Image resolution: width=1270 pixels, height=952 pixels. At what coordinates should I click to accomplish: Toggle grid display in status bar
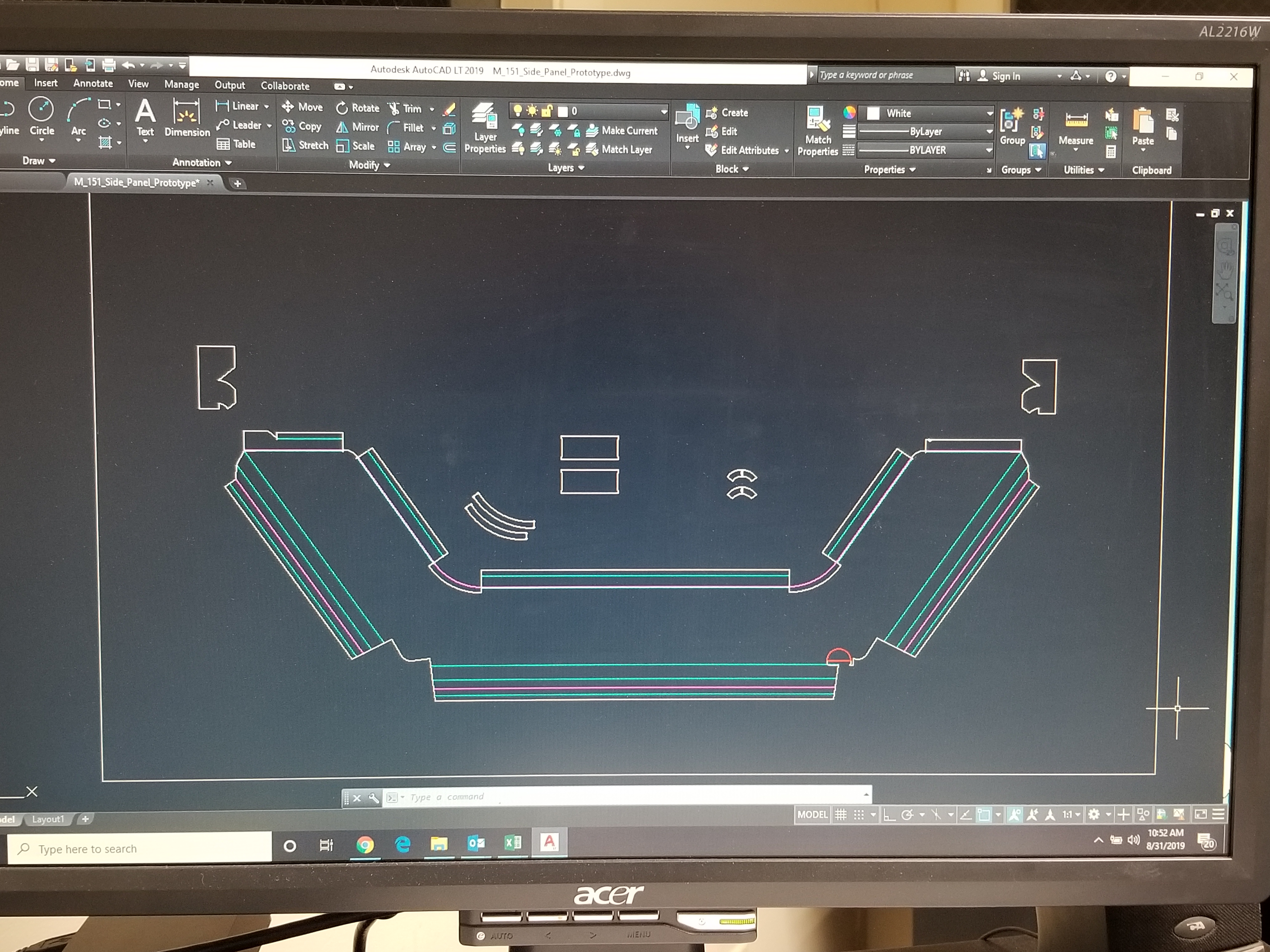[841, 814]
